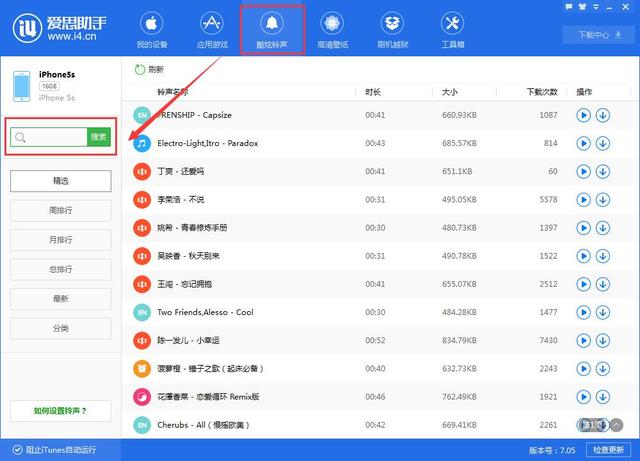Download Two Friends,Alesso - Cool ringtone
The height and width of the screenshot is (461, 640).
pos(603,312)
